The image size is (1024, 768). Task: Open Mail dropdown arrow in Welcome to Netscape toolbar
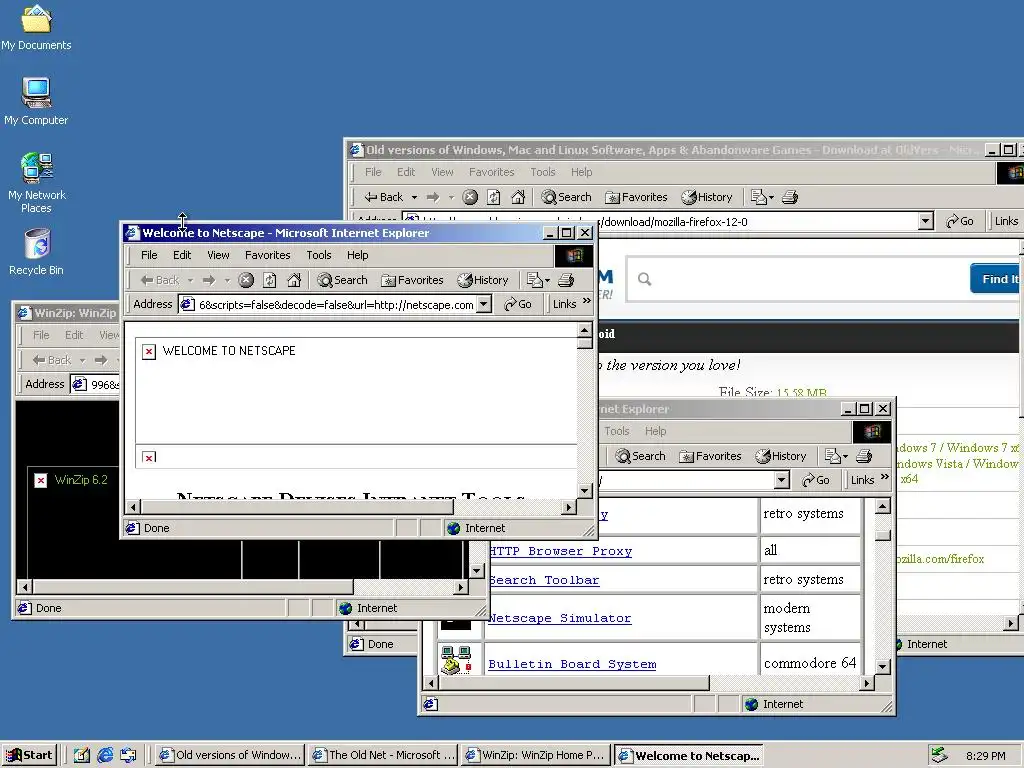547,280
